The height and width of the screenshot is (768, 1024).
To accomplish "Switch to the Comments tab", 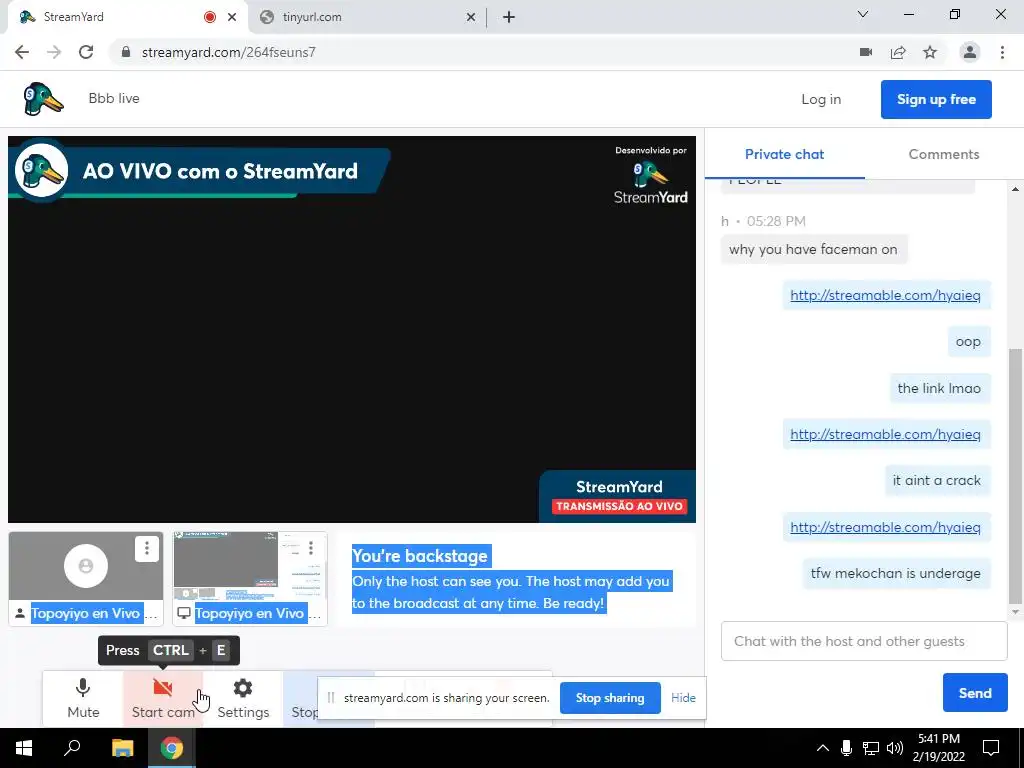I will [x=944, y=154].
